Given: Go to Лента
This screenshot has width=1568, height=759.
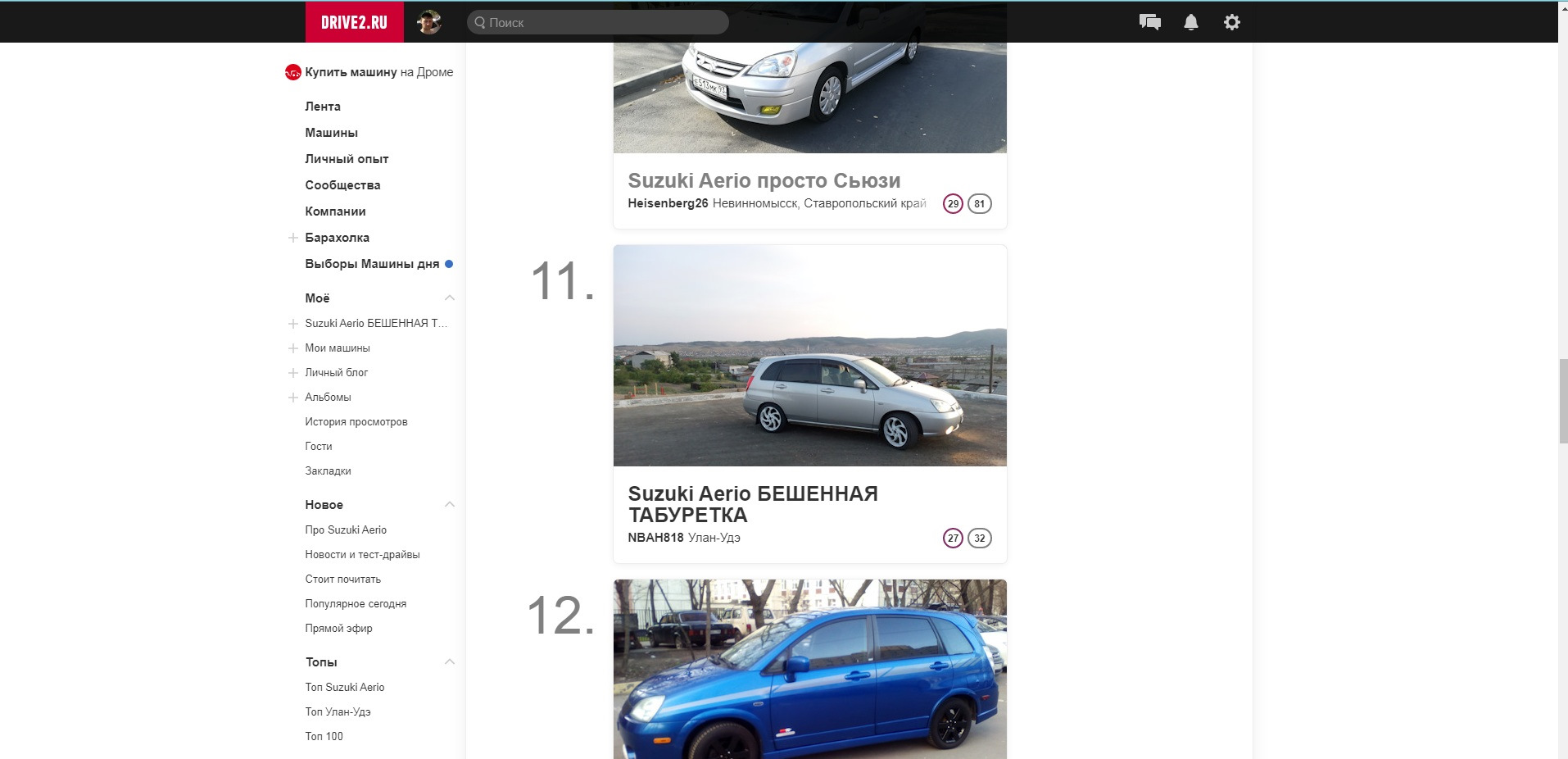Looking at the screenshot, I should tap(323, 107).
